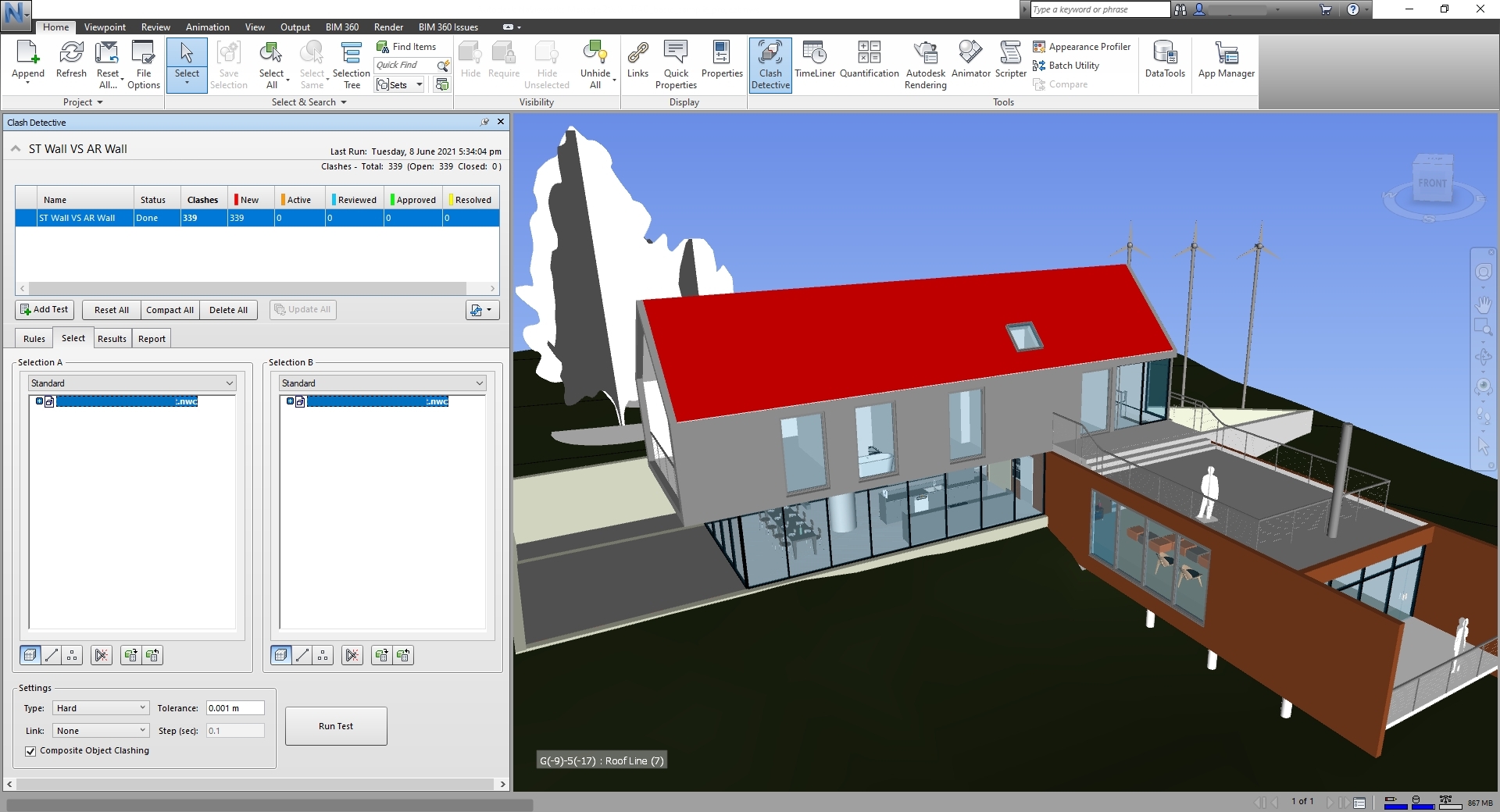
Task: Open the clash Type dropdown showing Hard
Action: [x=101, y=708]
